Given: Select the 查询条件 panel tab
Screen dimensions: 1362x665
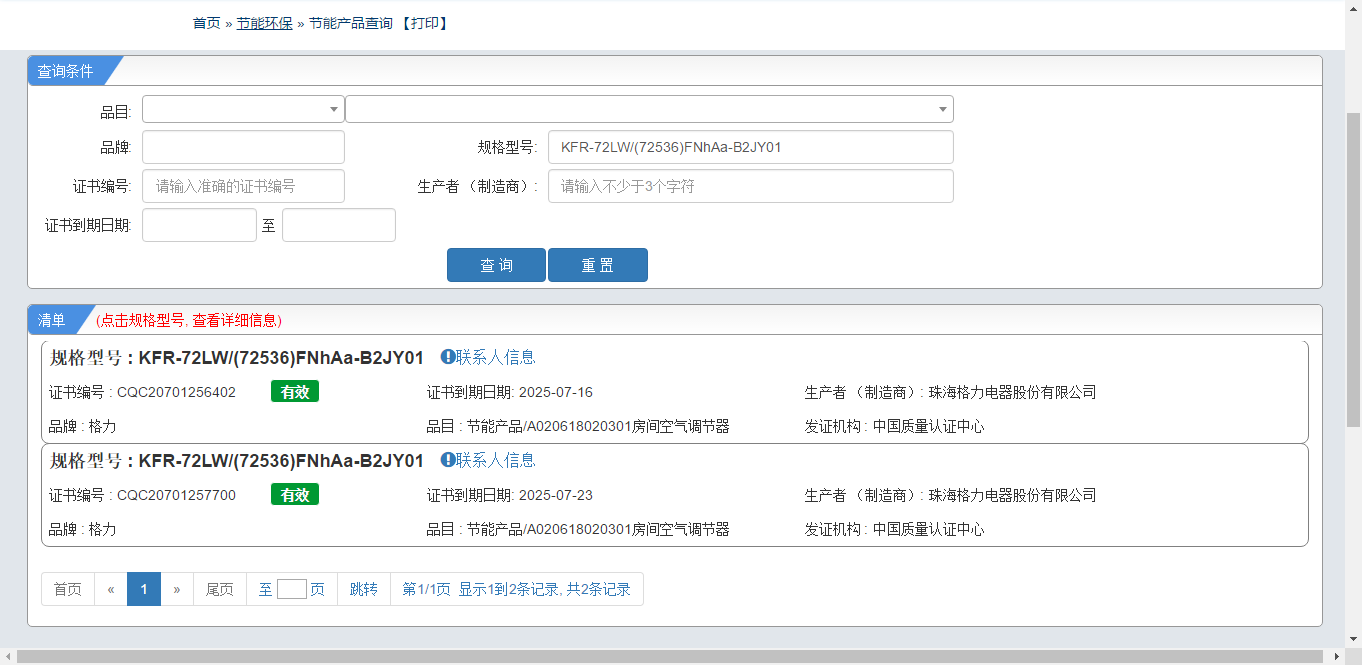Looking at the screenshot, I should [x=66, y=71].
